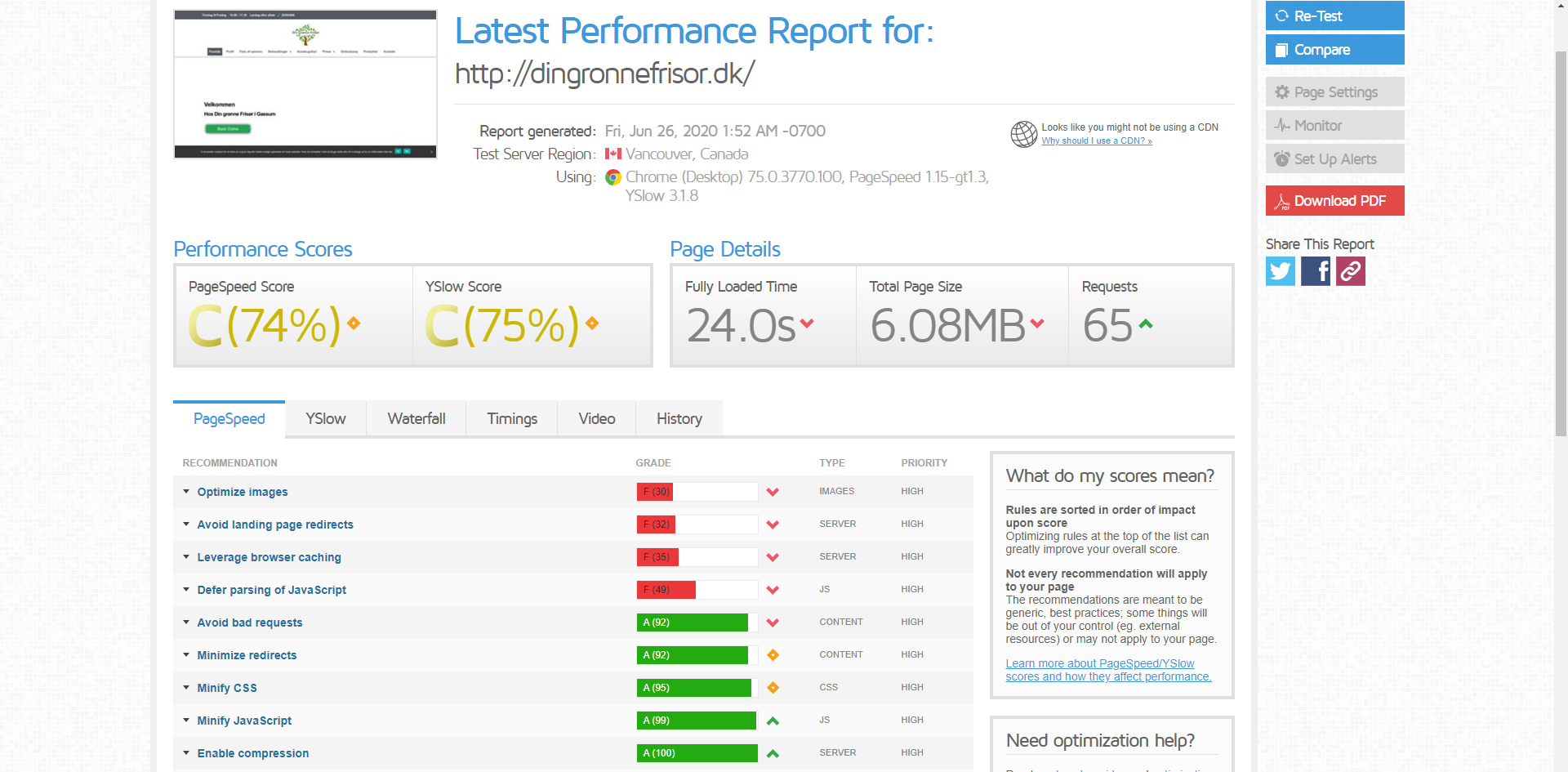Screen dimensions: 1568x772
Task: Click the Set Up Alerts alarm icon
Action: 1281,159
